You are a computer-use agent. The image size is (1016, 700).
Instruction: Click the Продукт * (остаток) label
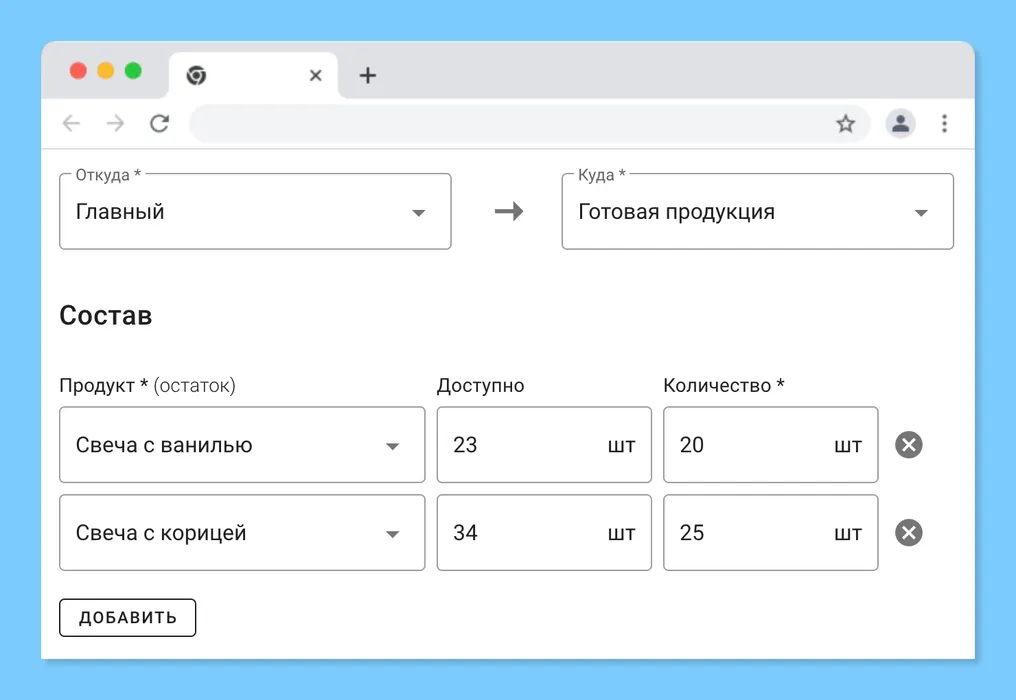tap(147, 386)
